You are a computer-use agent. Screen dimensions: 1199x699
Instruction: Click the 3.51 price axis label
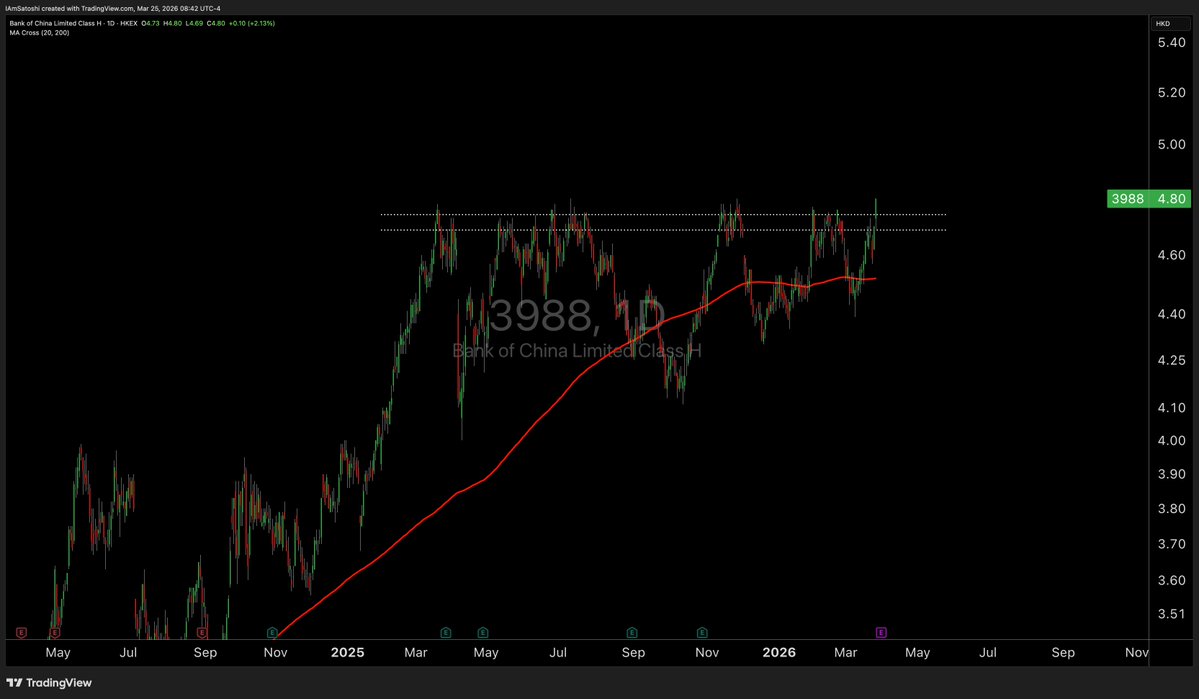(1171, 614)
